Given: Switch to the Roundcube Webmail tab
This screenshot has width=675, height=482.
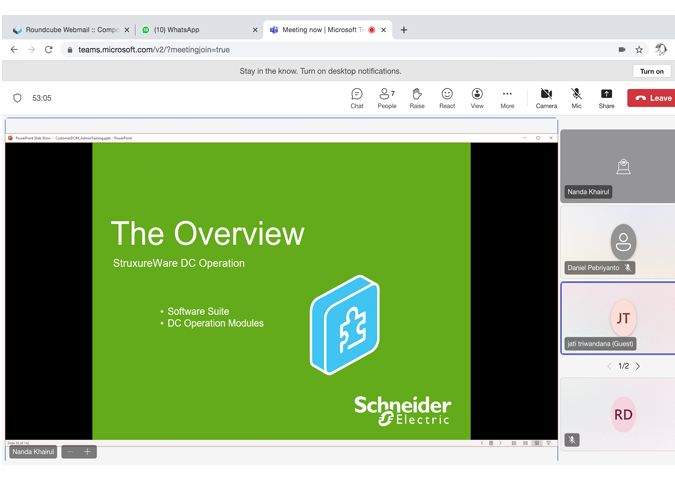Looking at the screenshot, I should pyautogui.click(x=68, y=30).
